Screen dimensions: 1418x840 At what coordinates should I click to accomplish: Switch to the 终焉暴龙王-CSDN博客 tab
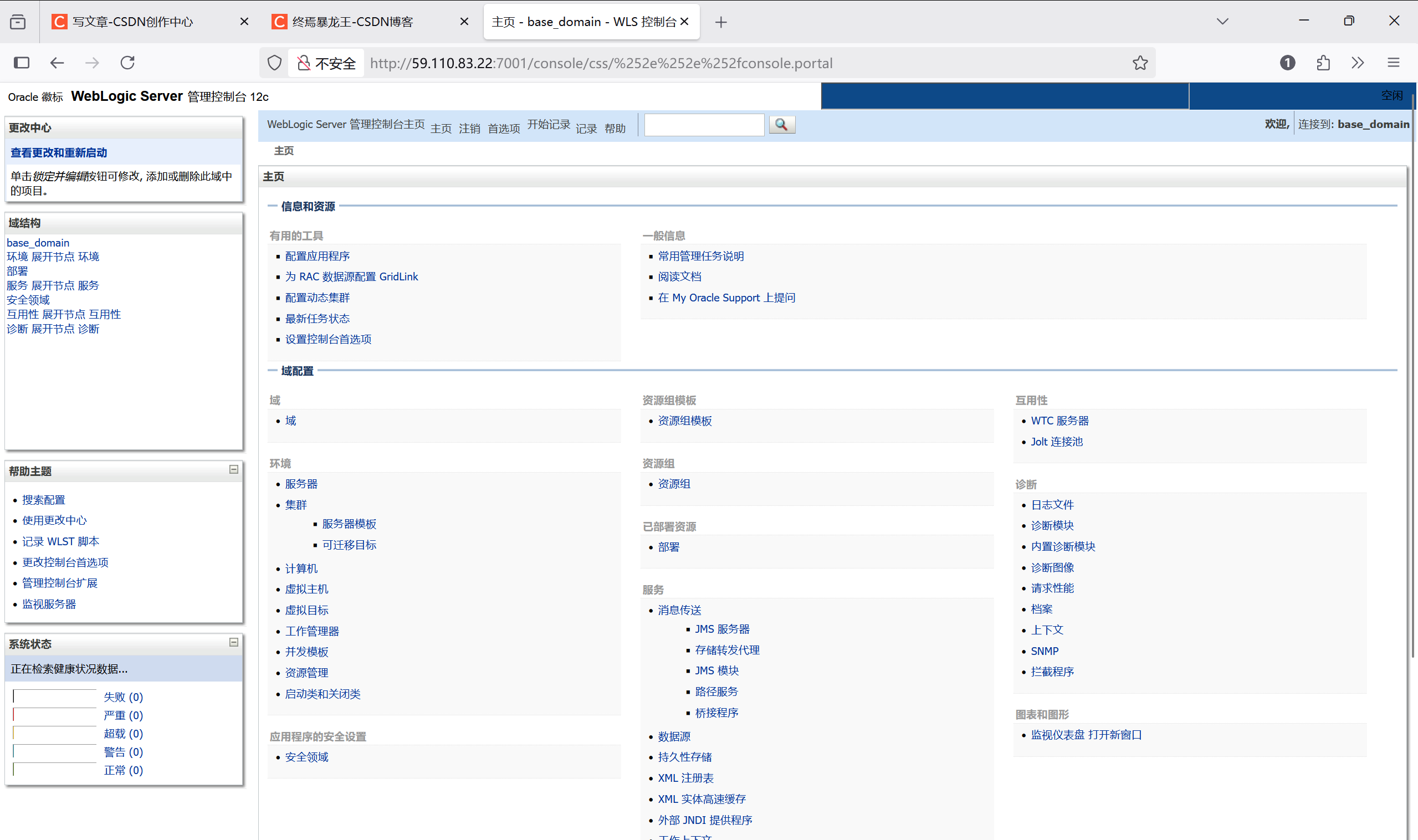click(352, 22)
